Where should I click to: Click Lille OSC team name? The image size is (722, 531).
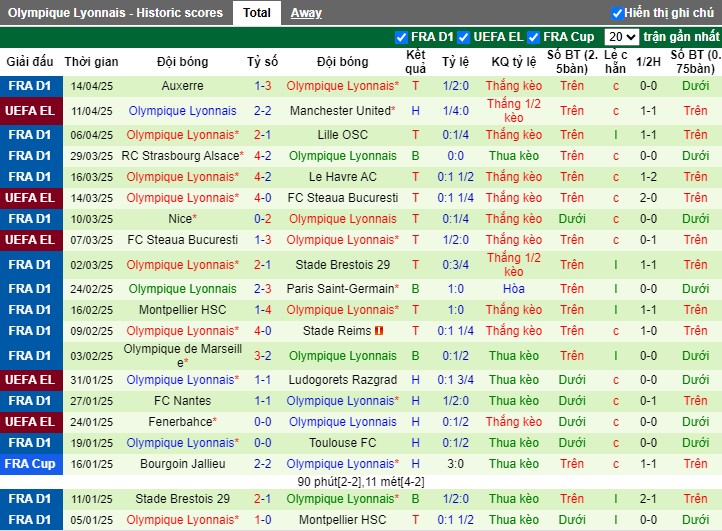click(343, 134)
